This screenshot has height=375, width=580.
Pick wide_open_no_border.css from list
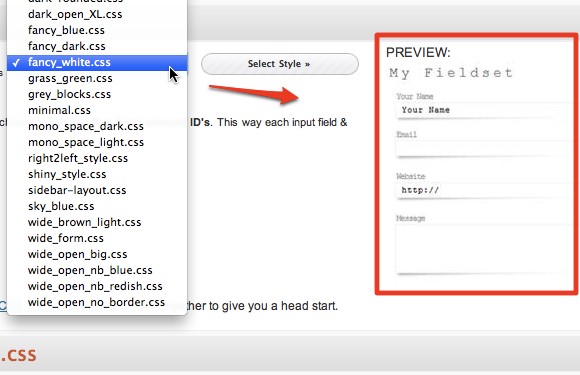97,302
